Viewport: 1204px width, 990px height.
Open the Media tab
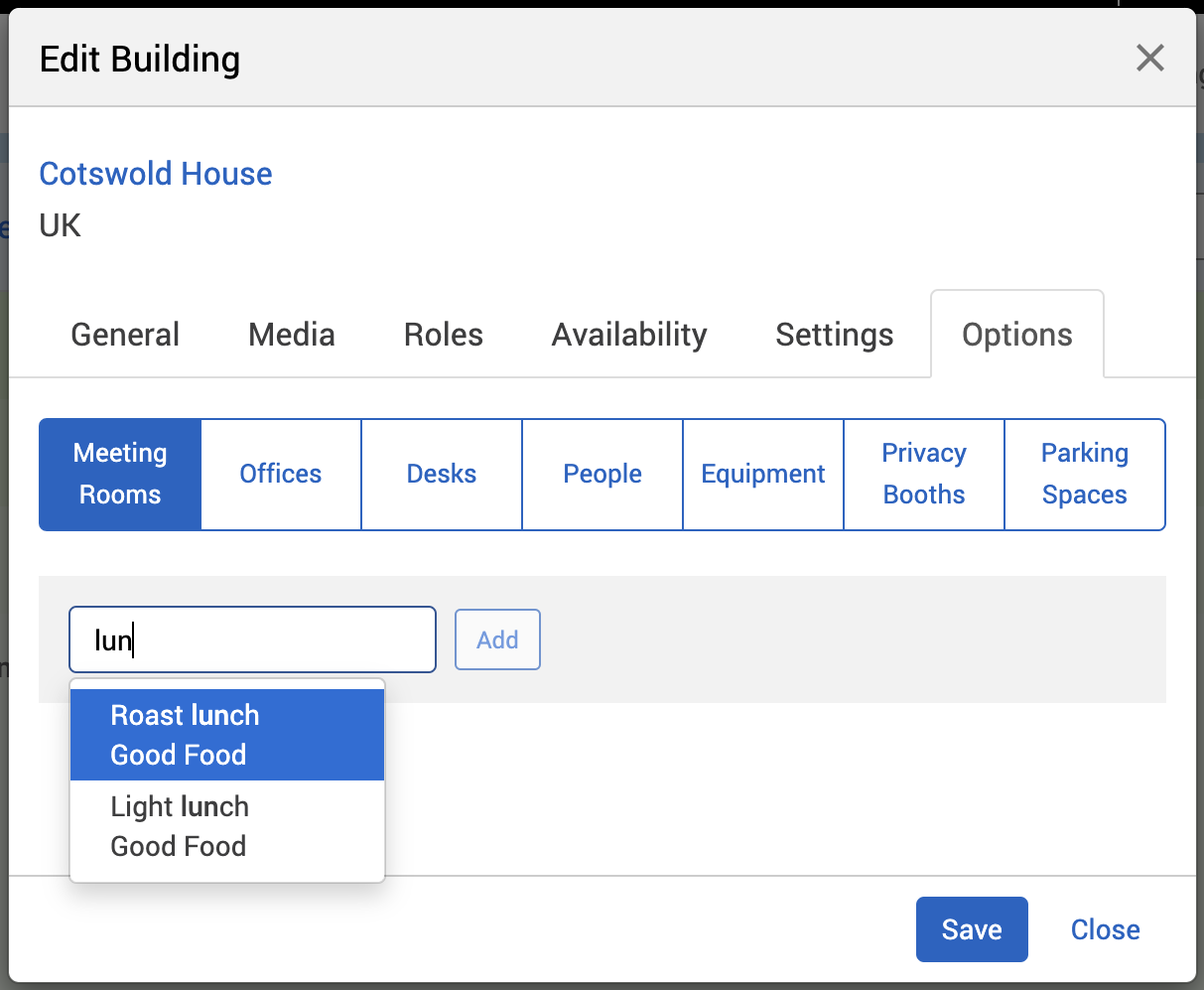pyautogui.click(x=292, y=335)
